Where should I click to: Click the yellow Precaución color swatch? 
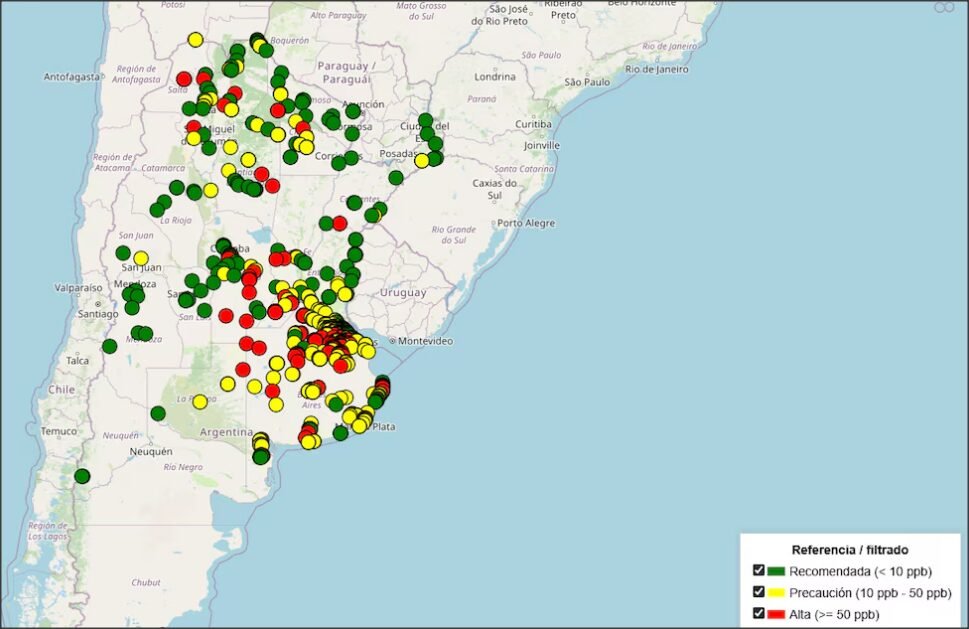776,592
